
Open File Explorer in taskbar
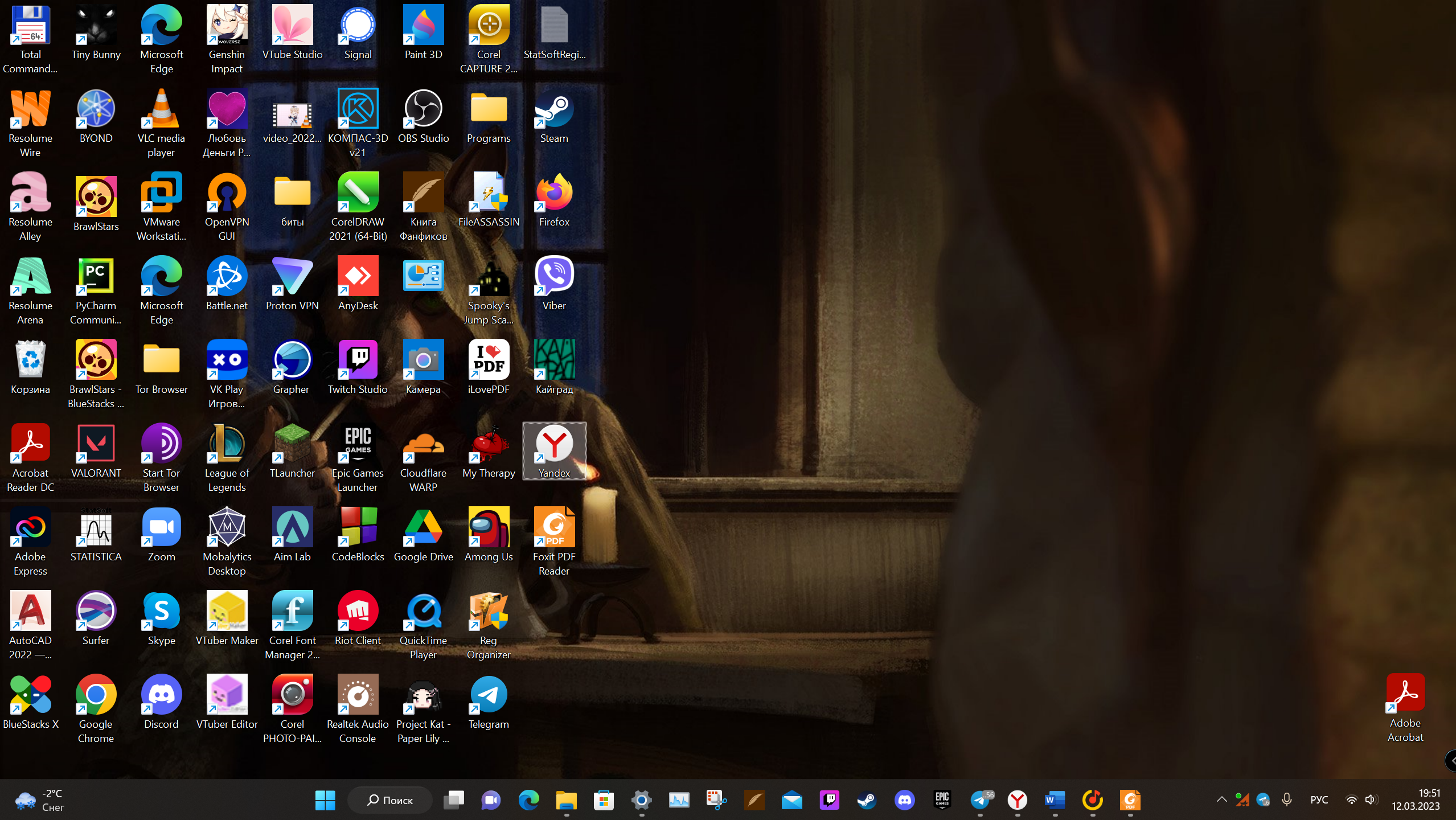tap(566, 800)
